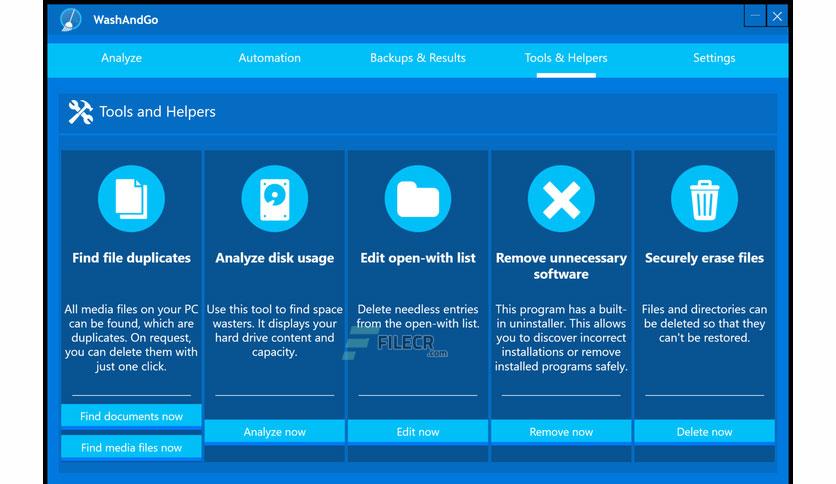Click the WashAndGo broom logo icon
The image size is (836, 484).
tap(70, 20)
